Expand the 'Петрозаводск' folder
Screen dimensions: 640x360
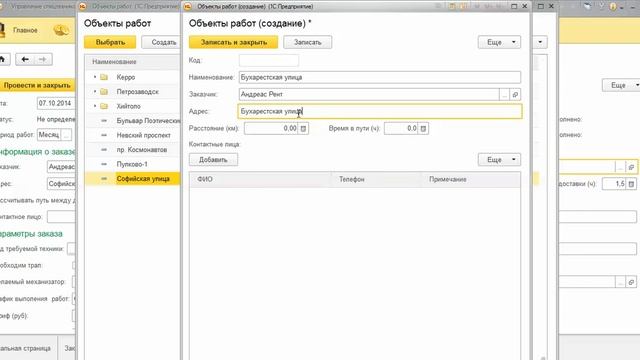95,91
